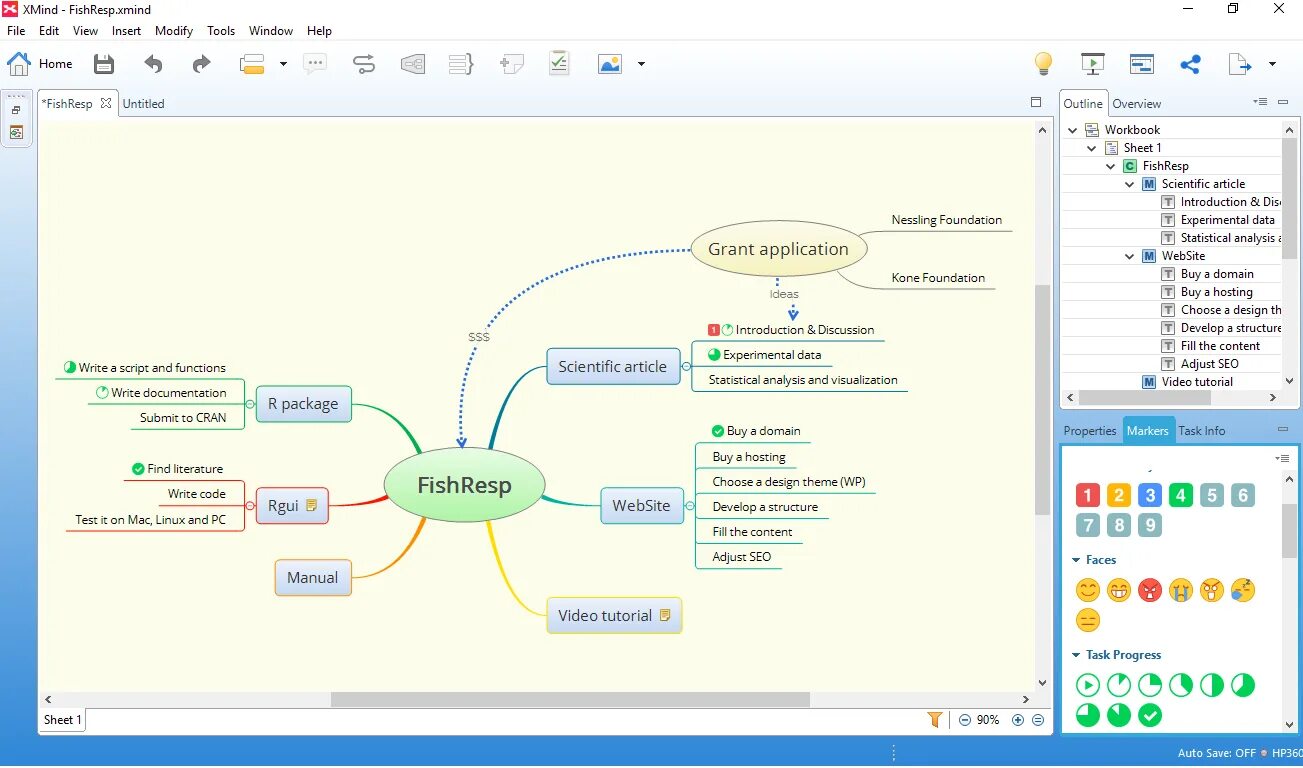
Task: Open the Insert menu
Action: (x=126, y=31)
